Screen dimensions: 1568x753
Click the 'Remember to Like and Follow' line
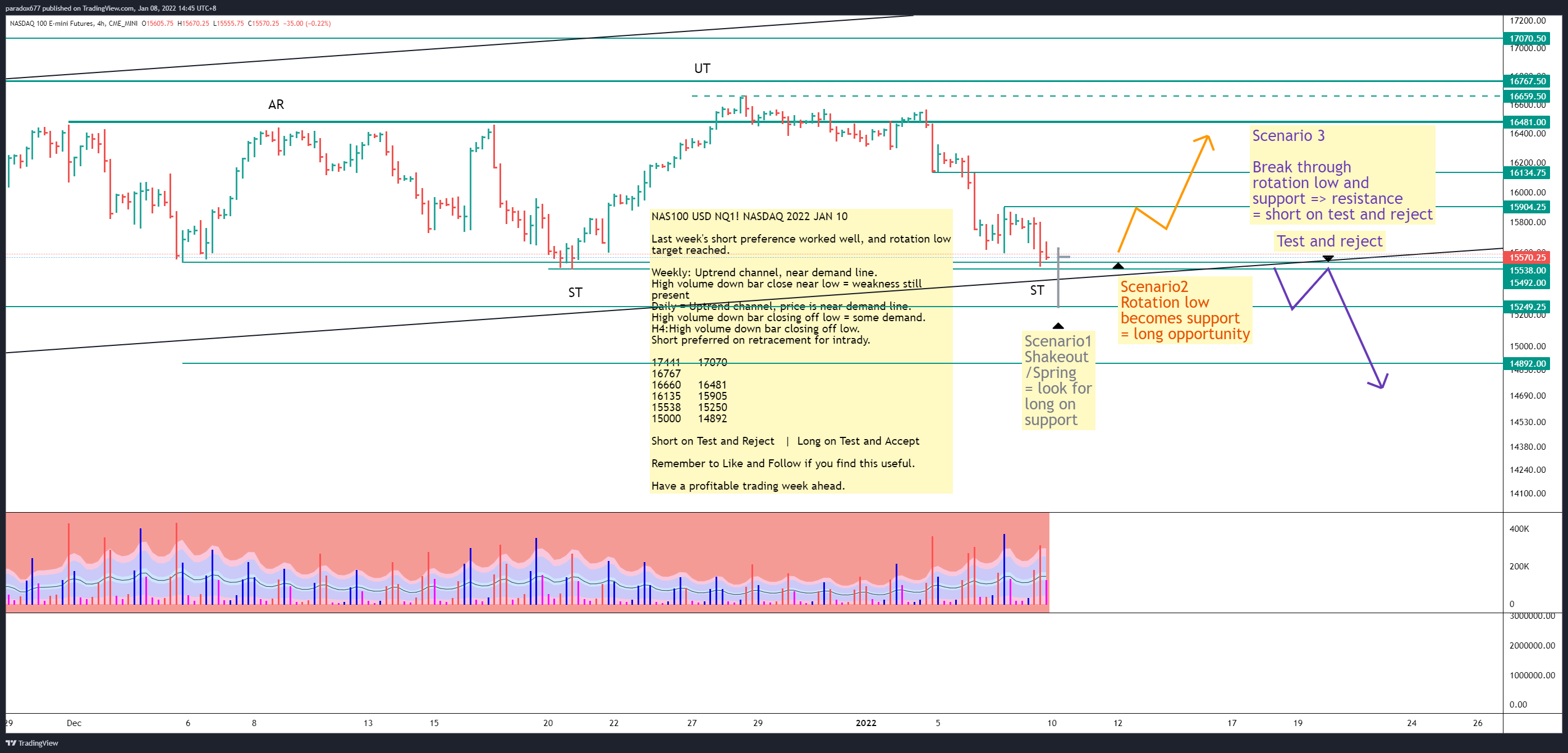click(783, 464)
